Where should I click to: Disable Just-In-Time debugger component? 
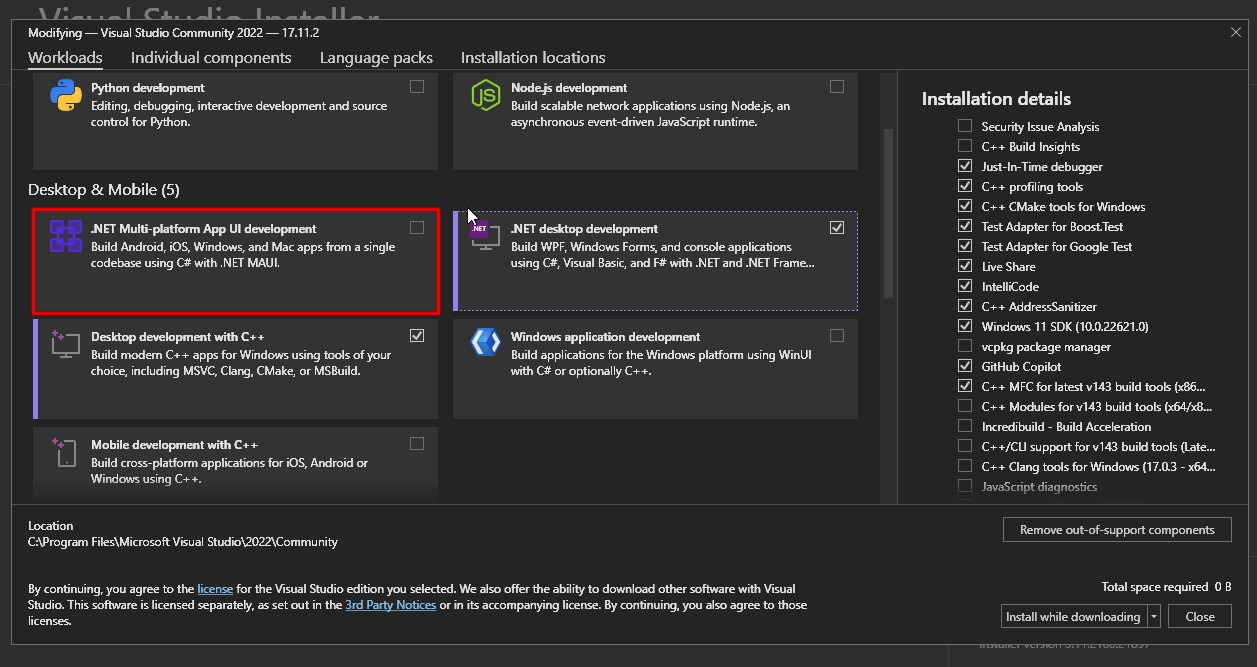click(x=965, y=166)
